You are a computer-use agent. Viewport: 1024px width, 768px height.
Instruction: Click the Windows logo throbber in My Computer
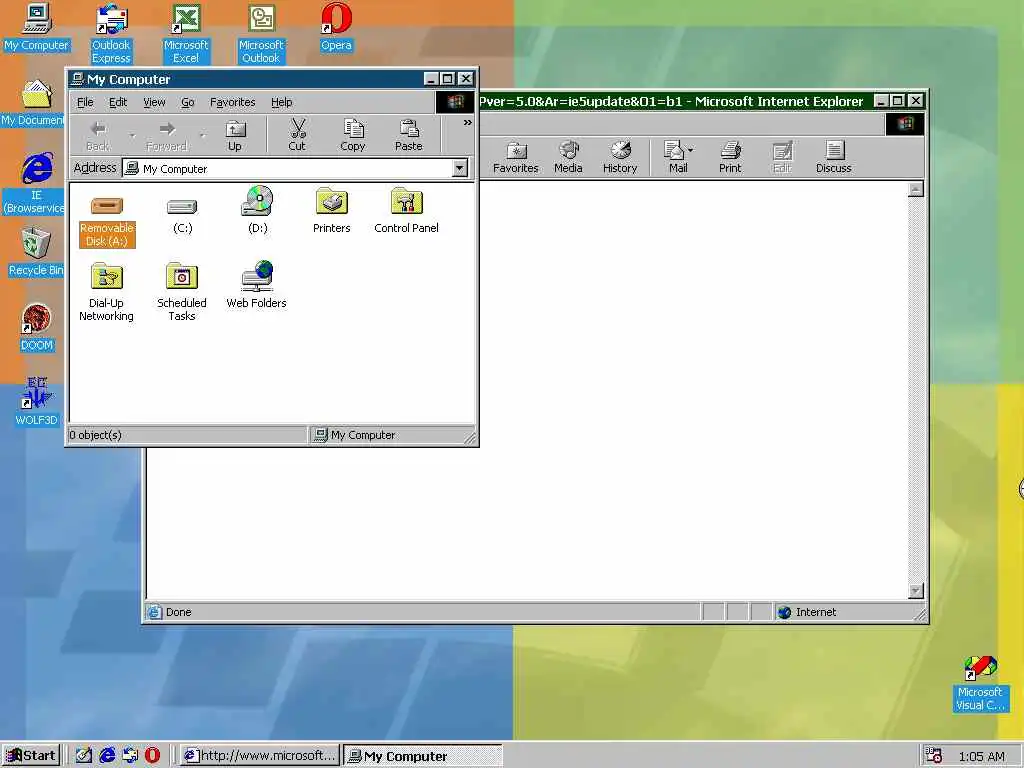point(455,102)
